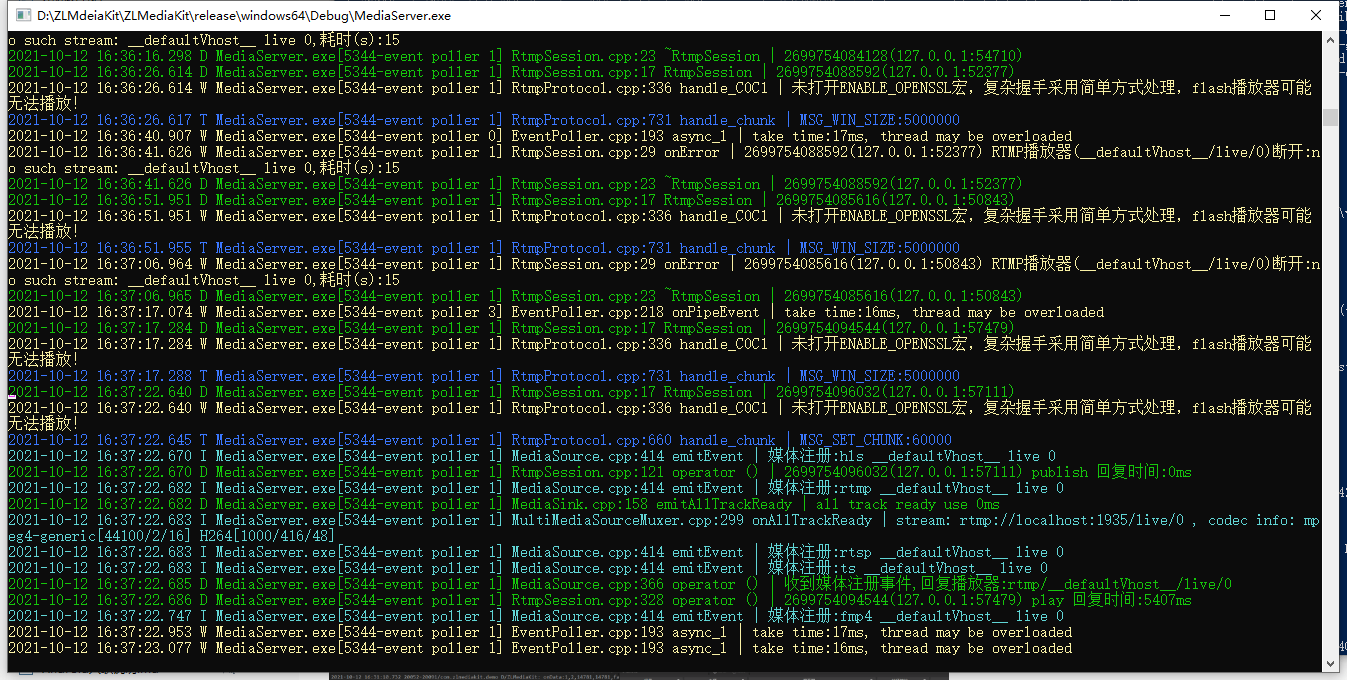
Task: Click the 16:37:17.288 MSG_WIN_SIZE trace line
Action: pos(484,376)
